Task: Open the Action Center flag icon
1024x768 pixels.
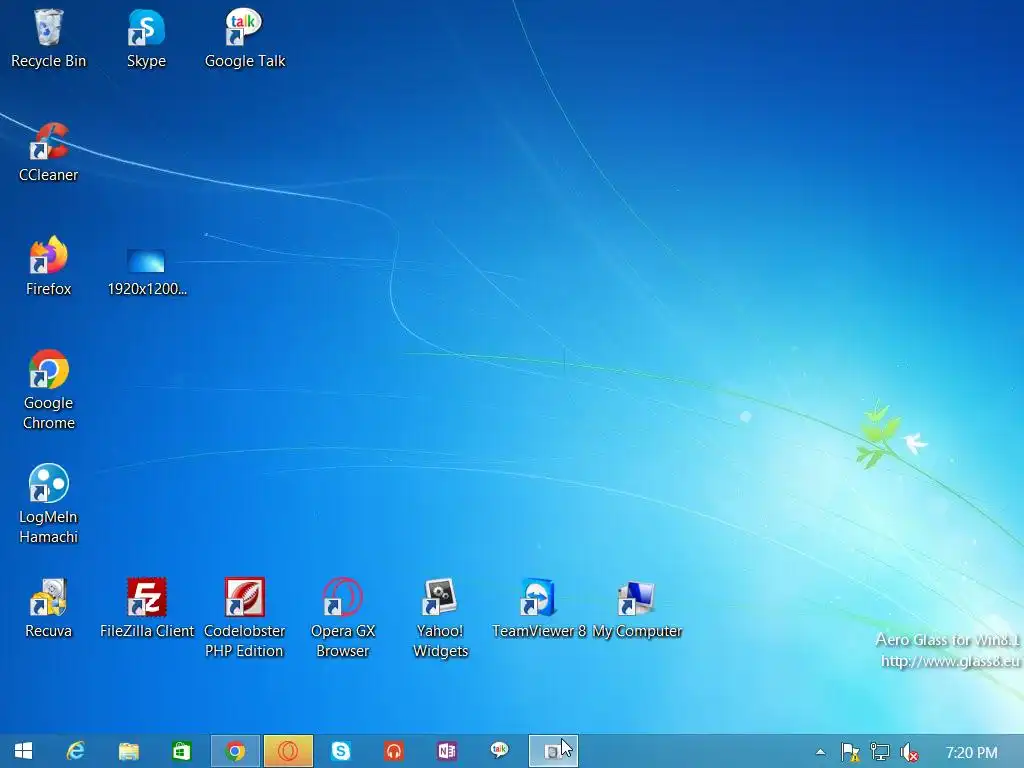Action: 850,752
